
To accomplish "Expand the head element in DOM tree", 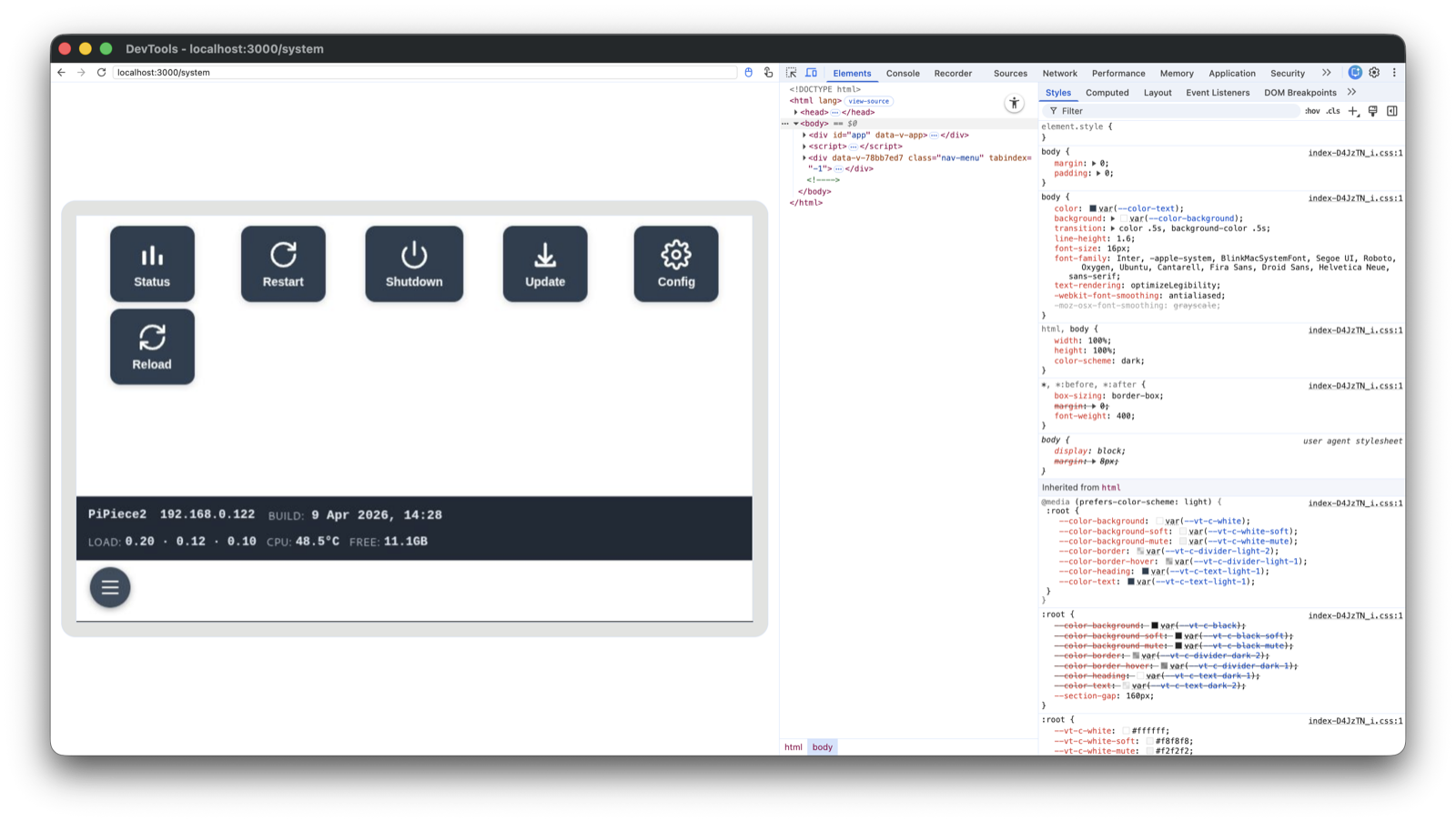I will pyautogui.click(x=797, y=112).
